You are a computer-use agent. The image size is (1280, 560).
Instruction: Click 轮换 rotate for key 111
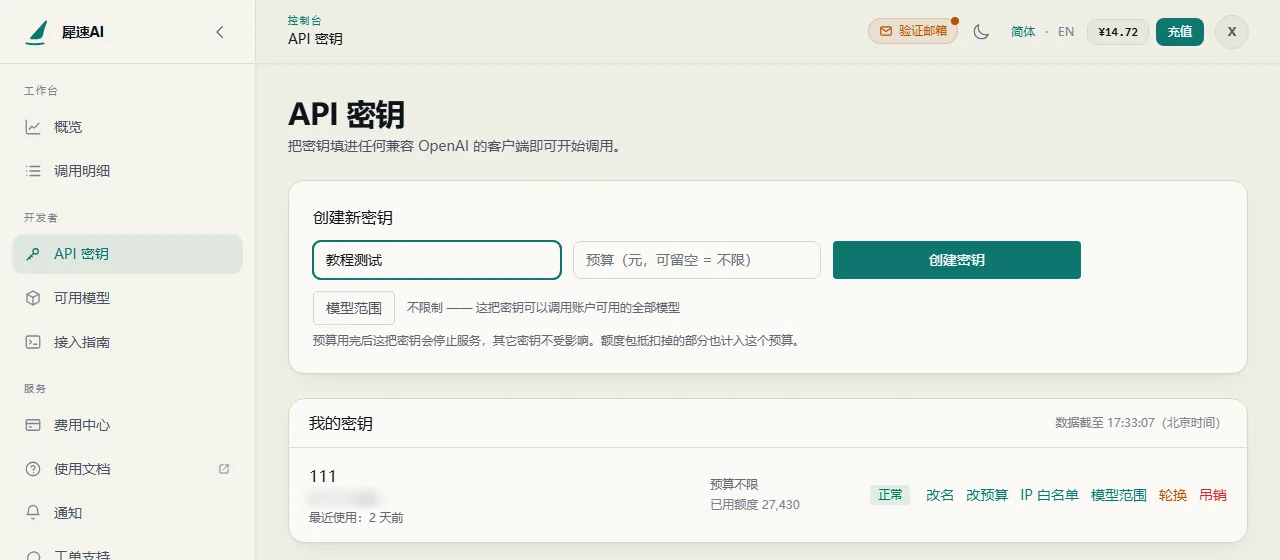click(1173, 495)
